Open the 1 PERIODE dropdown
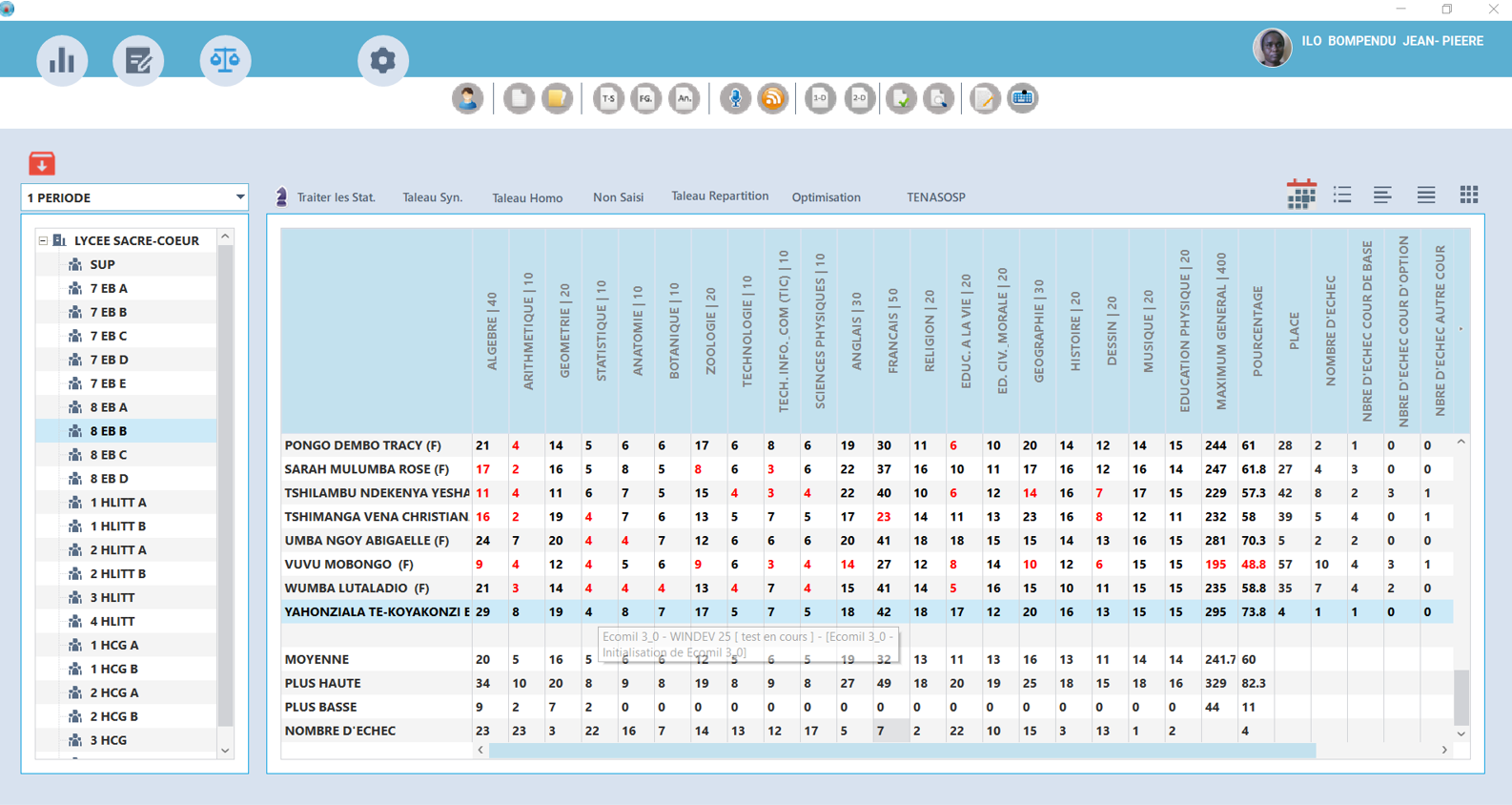 pyautogui.click(x=134, y=197)
